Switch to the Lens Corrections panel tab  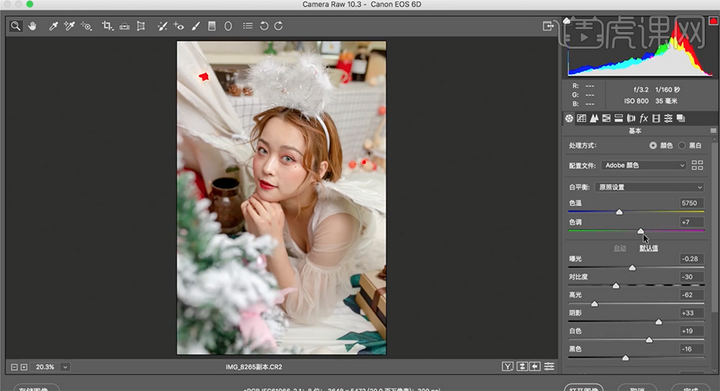tap(631, 118)
